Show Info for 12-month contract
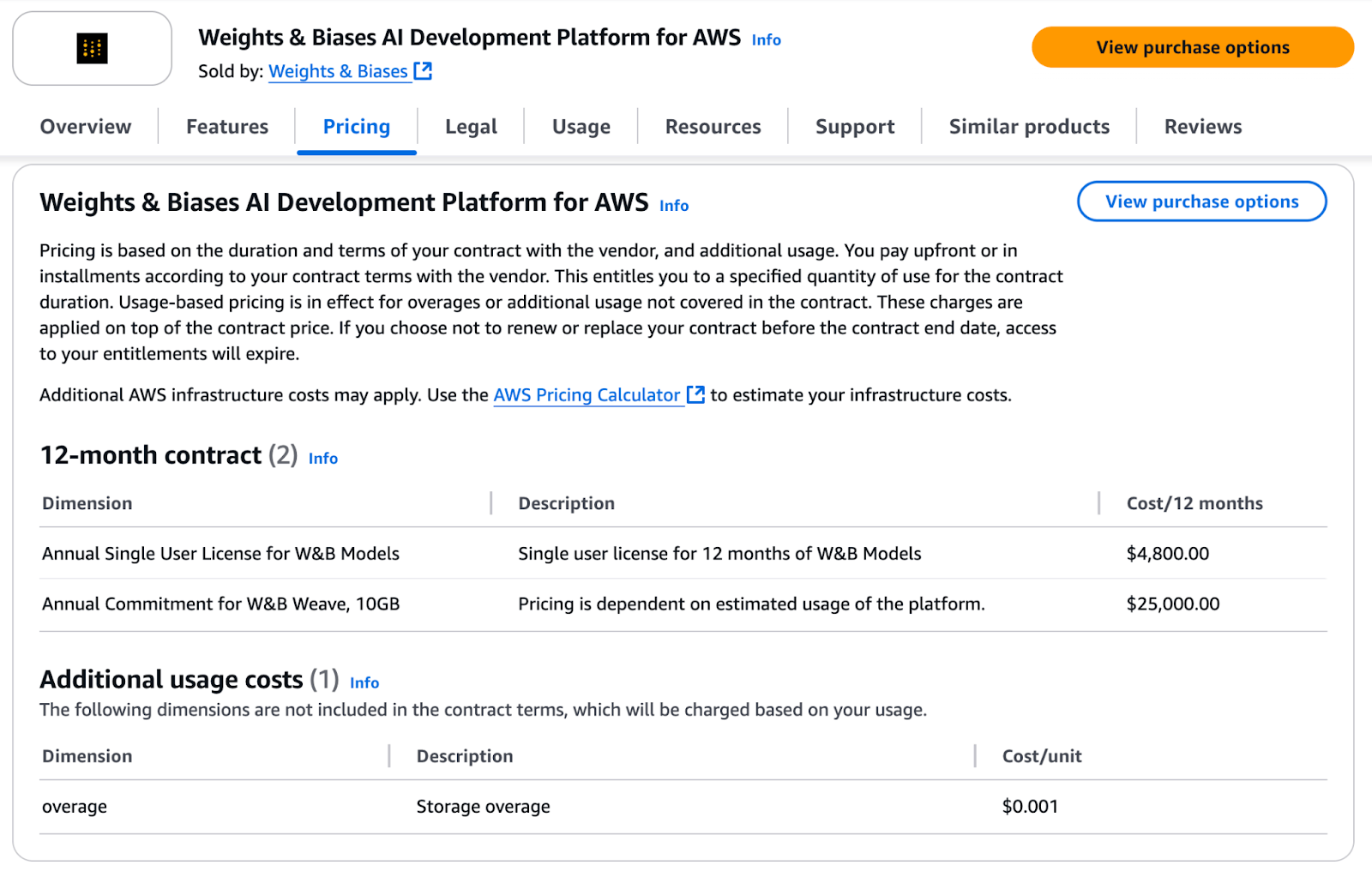The height and width of the screenshot is (877, 1372). [322, 459]
